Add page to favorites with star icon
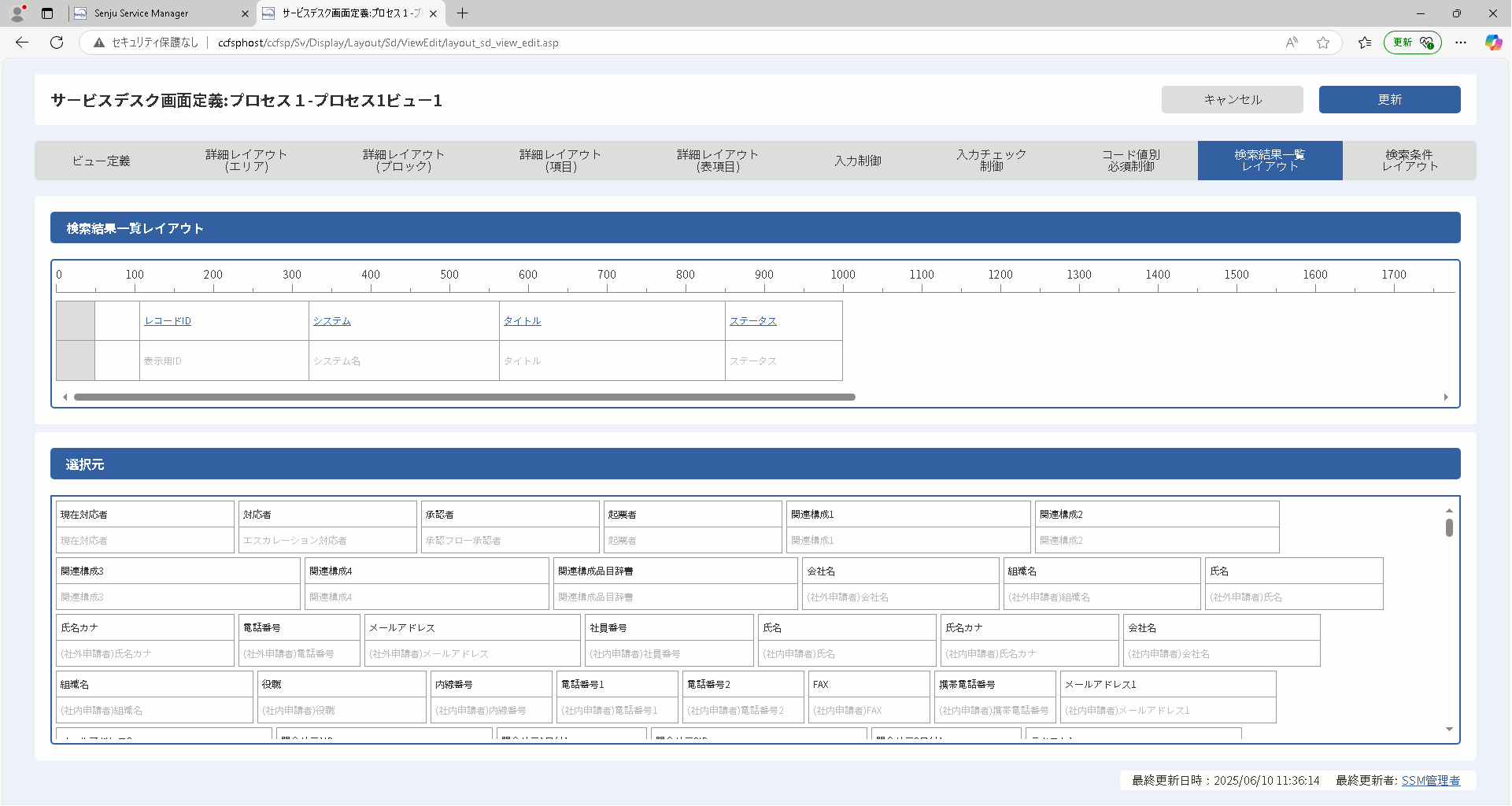 pos(1323,43)
